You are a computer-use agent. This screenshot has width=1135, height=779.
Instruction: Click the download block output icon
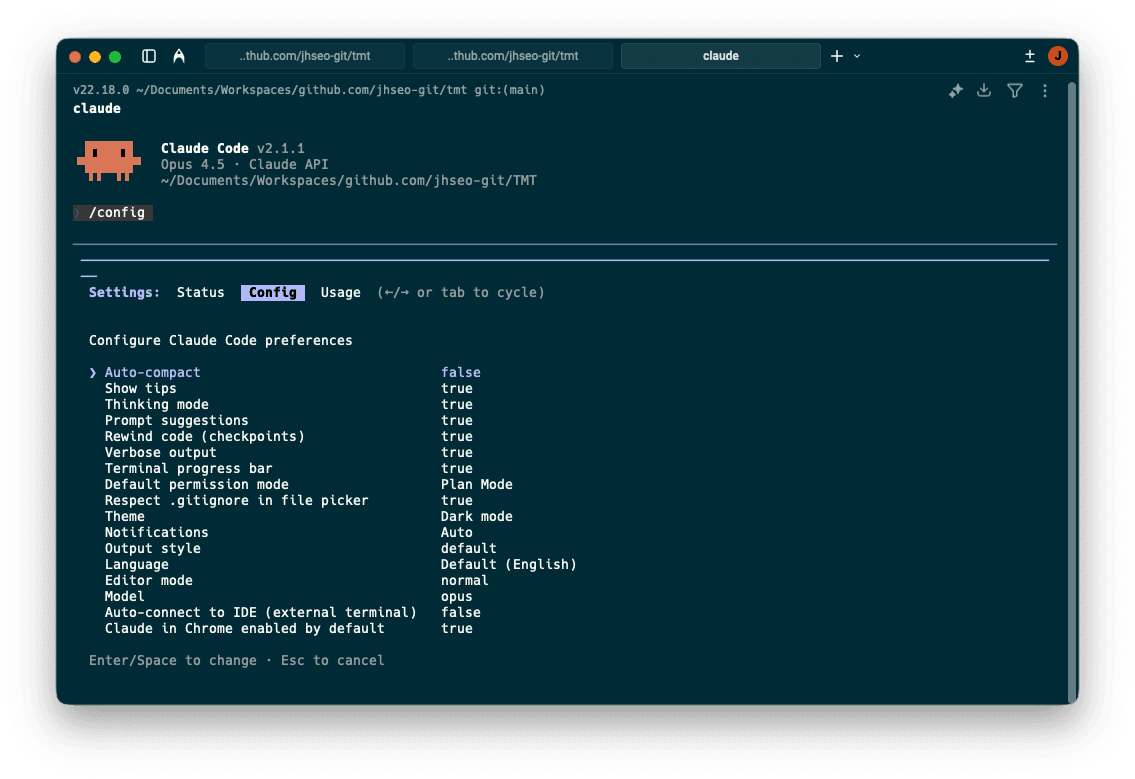click(984, 91)
